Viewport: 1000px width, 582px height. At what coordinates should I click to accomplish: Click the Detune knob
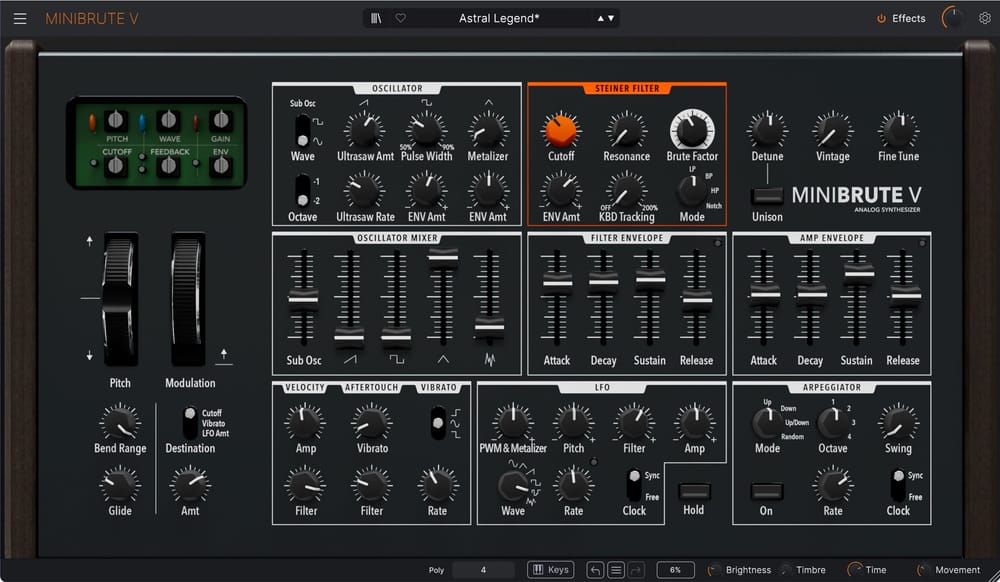coord(767,130)
